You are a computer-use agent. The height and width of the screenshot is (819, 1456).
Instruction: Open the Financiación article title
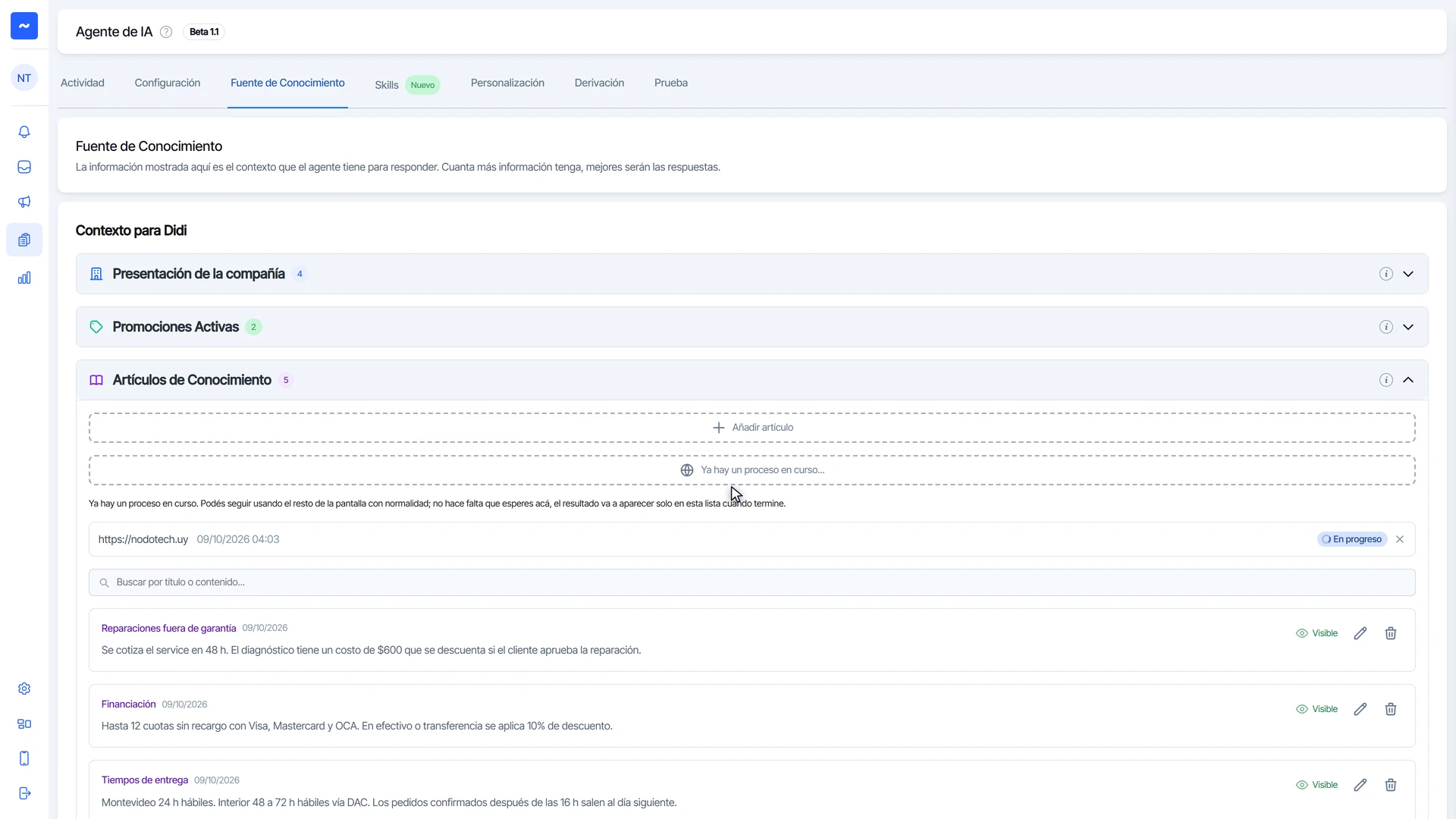[x=128, y=704]
